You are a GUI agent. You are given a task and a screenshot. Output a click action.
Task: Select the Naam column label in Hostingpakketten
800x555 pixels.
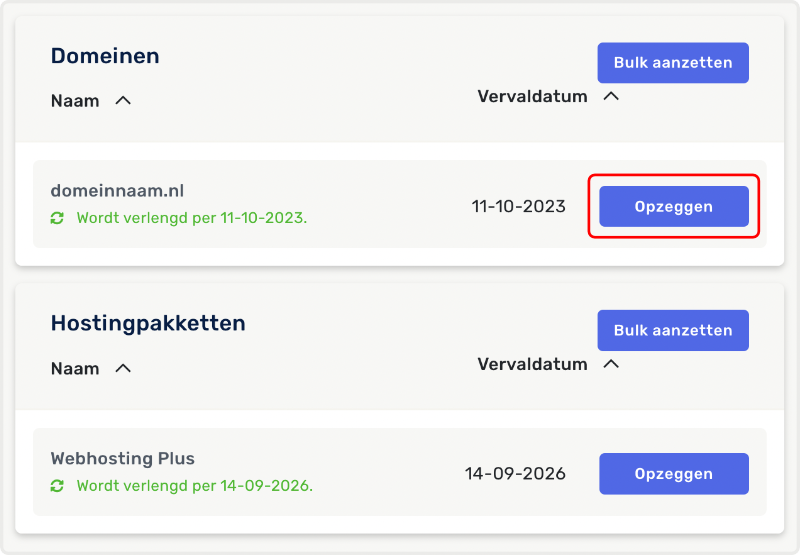(x=75, y=369)
